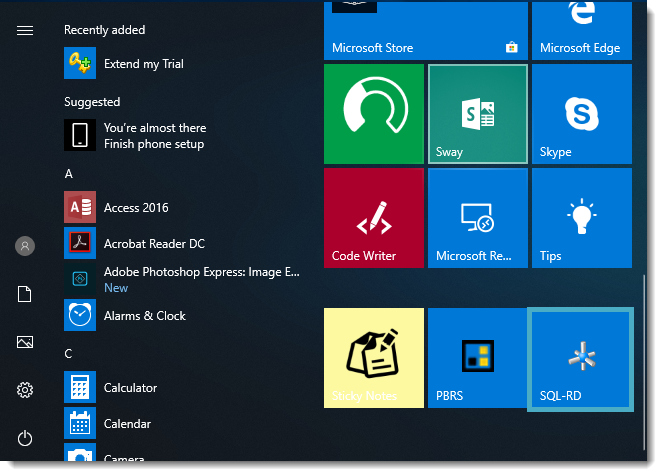Click the letter A section header
This screenshot has height=476, width=662.
(x=69, y=174)
